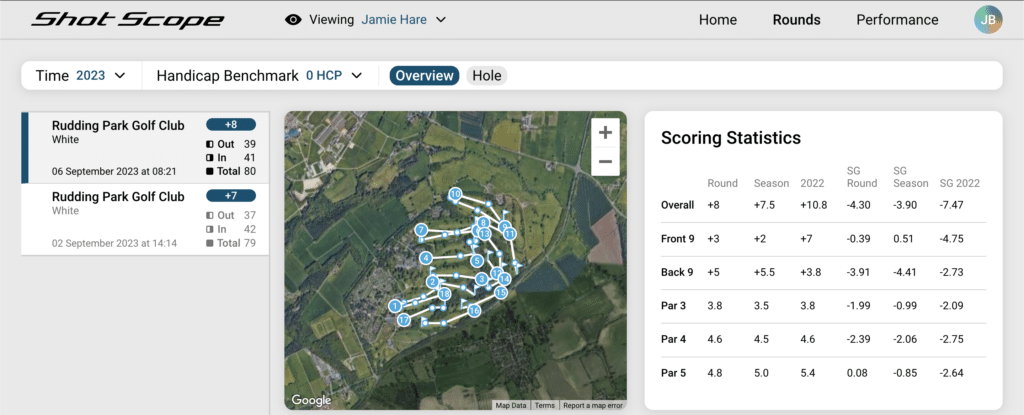Click the Shot Scope logo

(127, 20)
